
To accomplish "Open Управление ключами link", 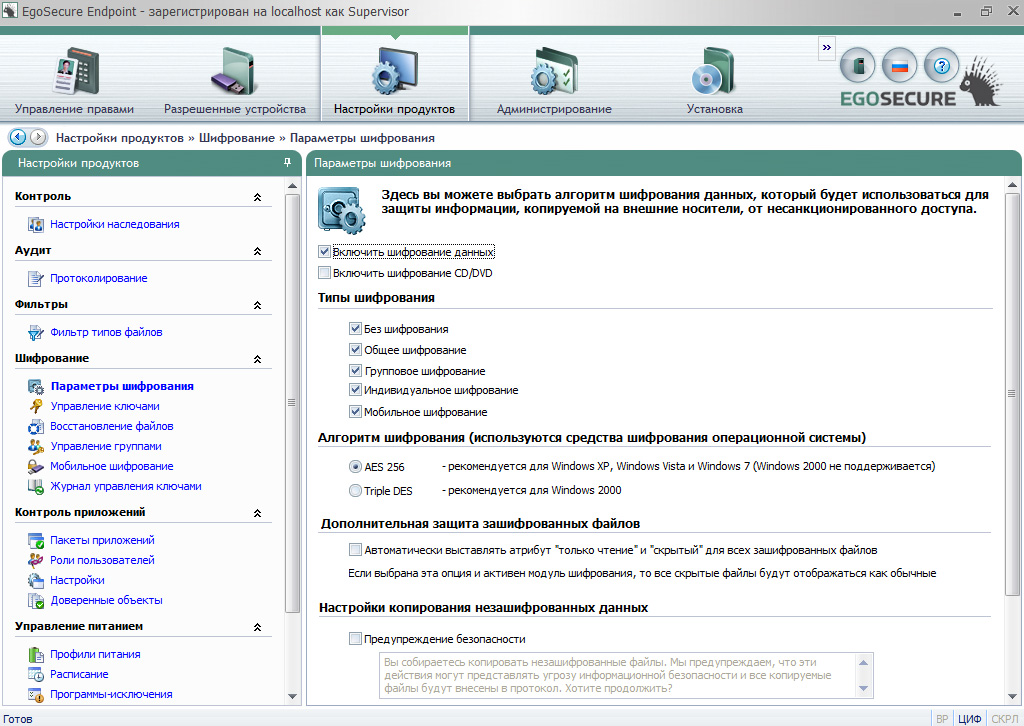I will click(105, 406).
